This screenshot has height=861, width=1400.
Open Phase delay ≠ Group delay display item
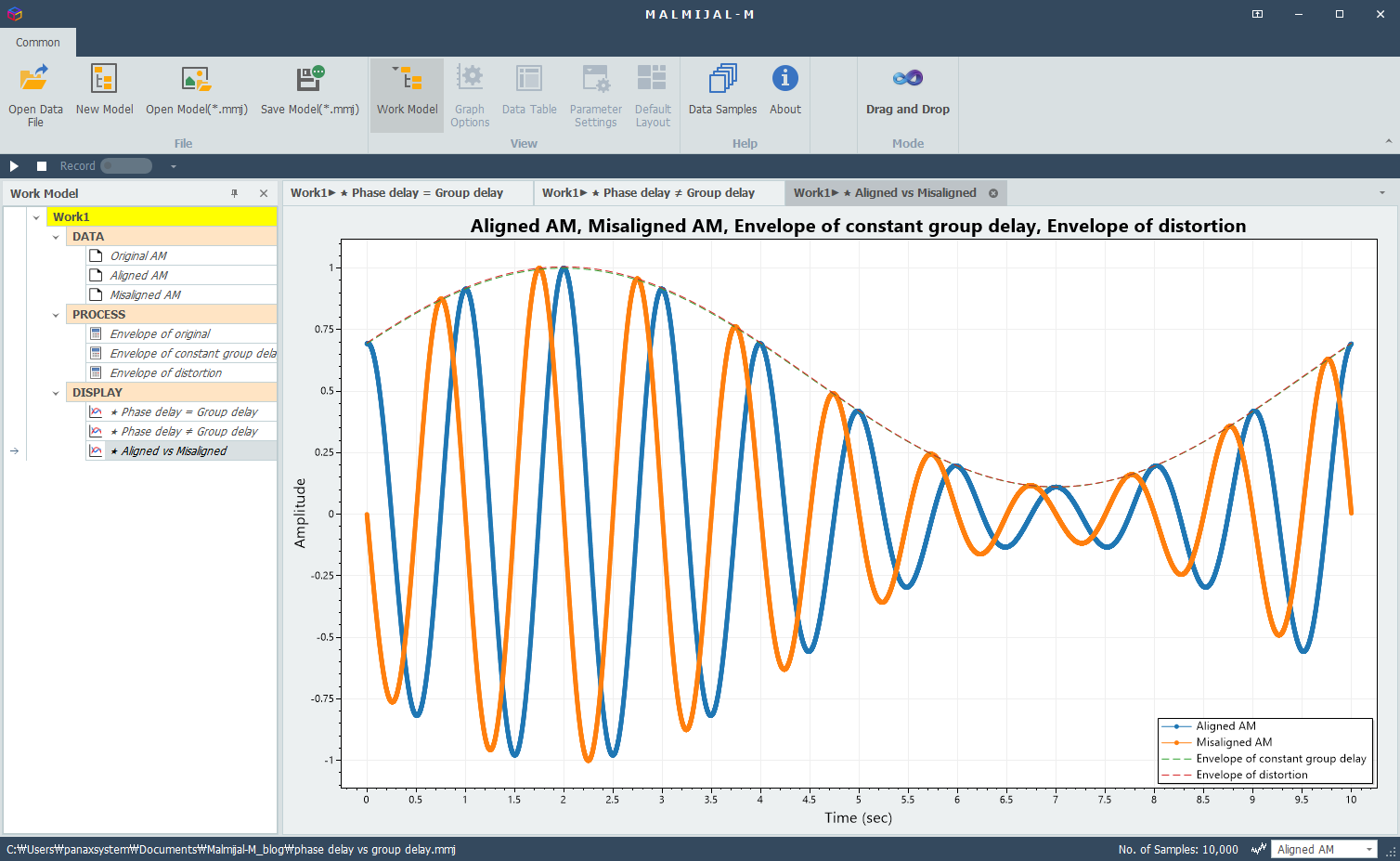(184, 432)
